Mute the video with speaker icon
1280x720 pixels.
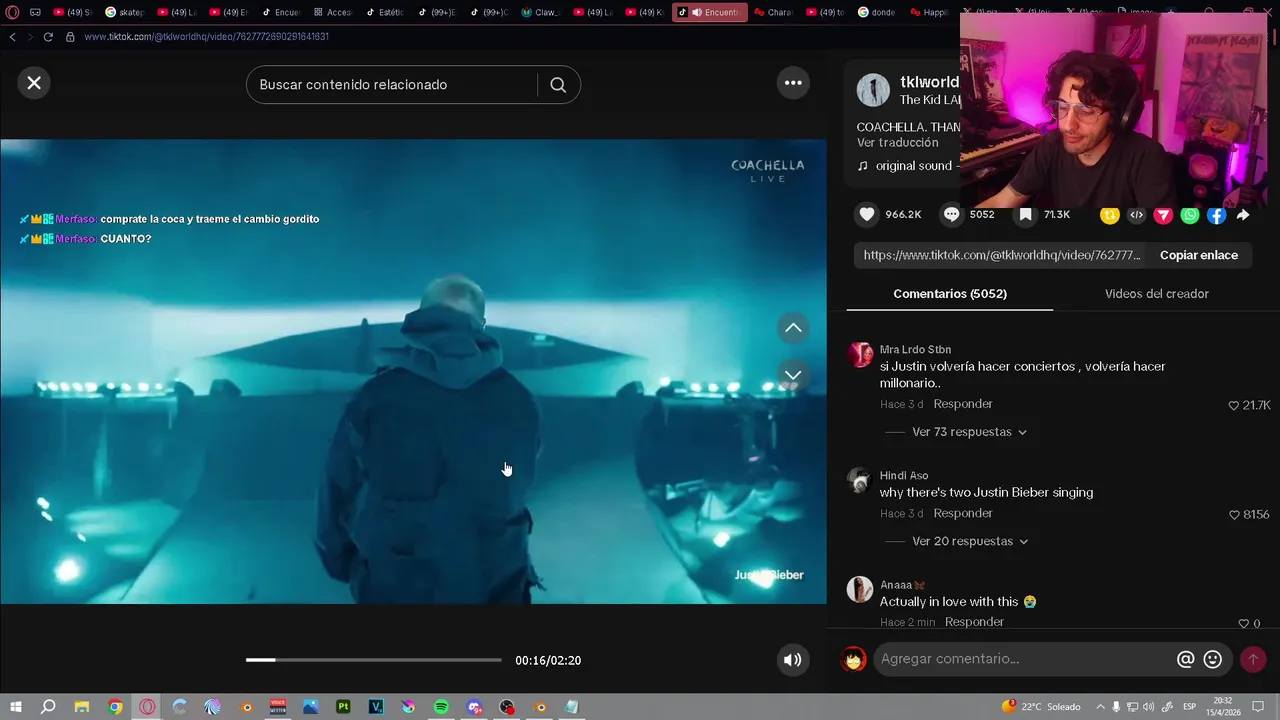pos(793,660)
